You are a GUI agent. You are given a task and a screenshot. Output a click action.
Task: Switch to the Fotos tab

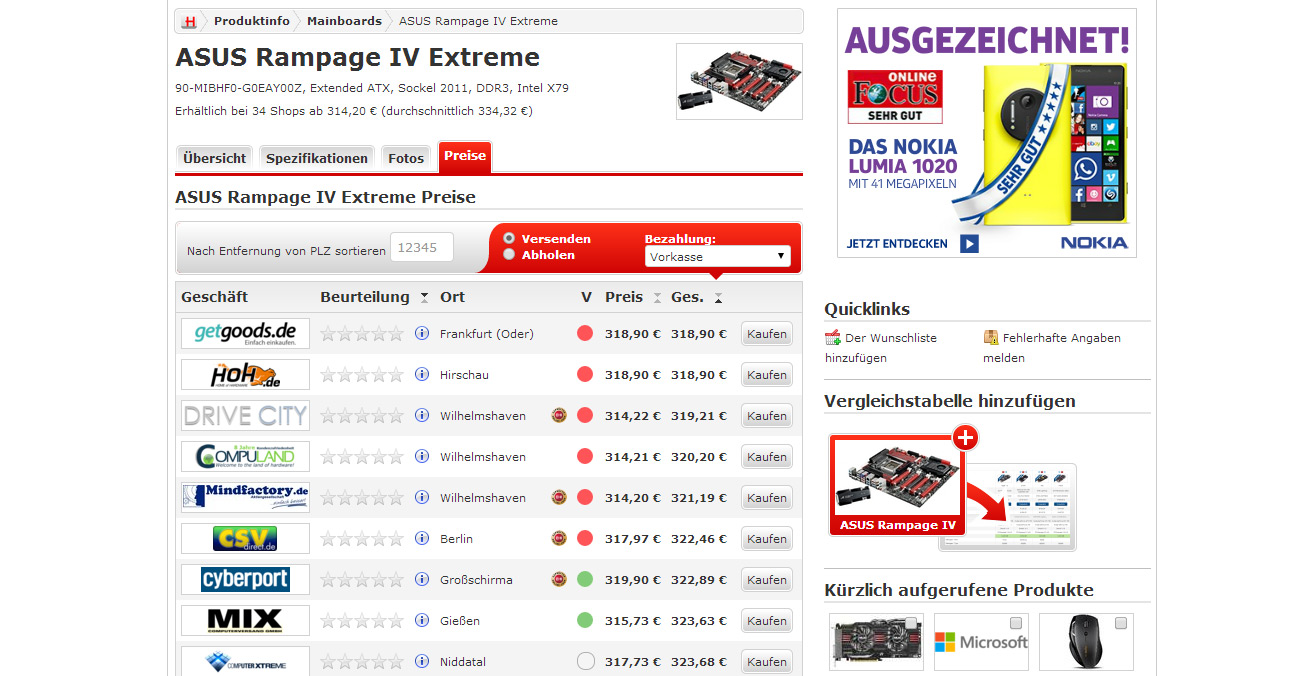(406, 158)
